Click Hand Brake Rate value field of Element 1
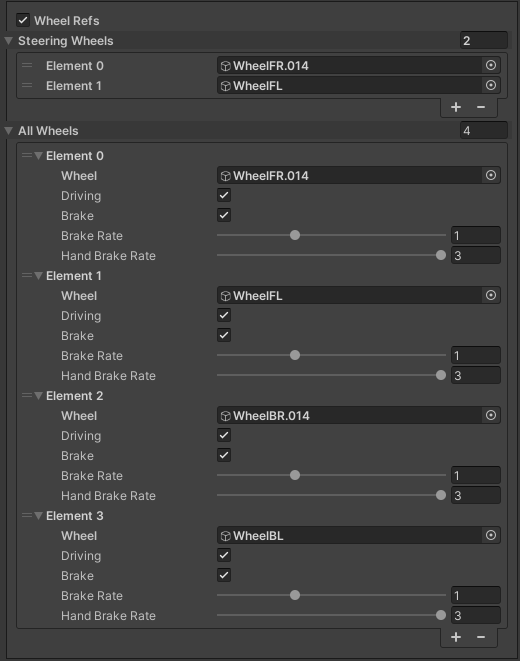 tap(476, 375)
